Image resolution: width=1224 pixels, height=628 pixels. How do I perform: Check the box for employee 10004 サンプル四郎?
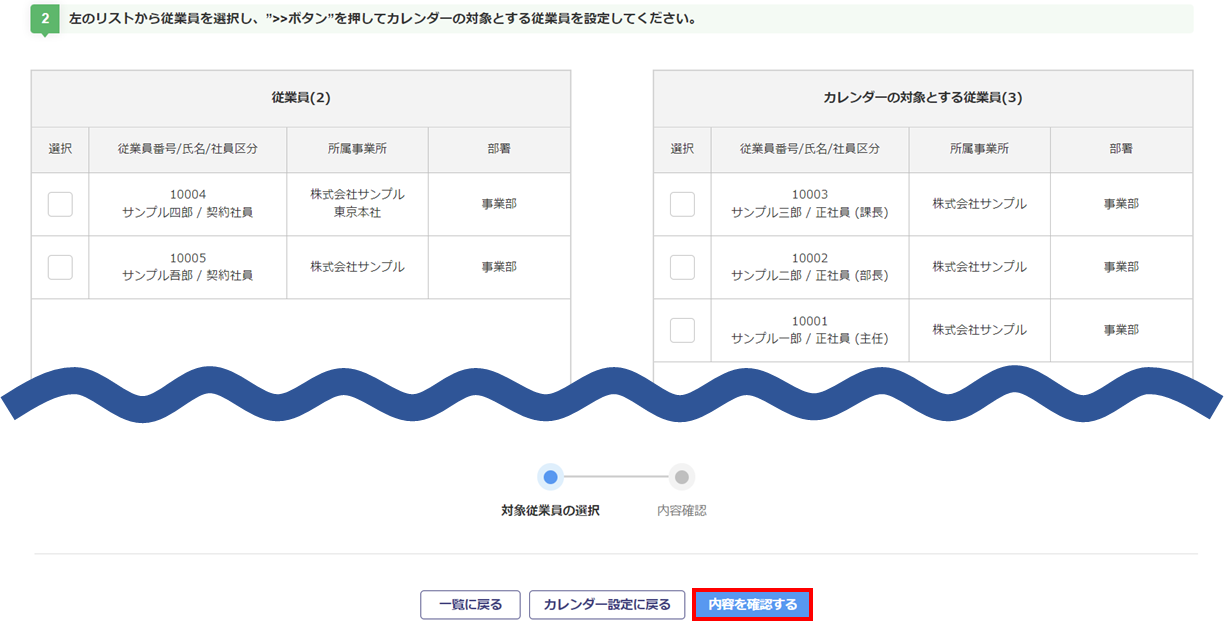tap(60, 204)
